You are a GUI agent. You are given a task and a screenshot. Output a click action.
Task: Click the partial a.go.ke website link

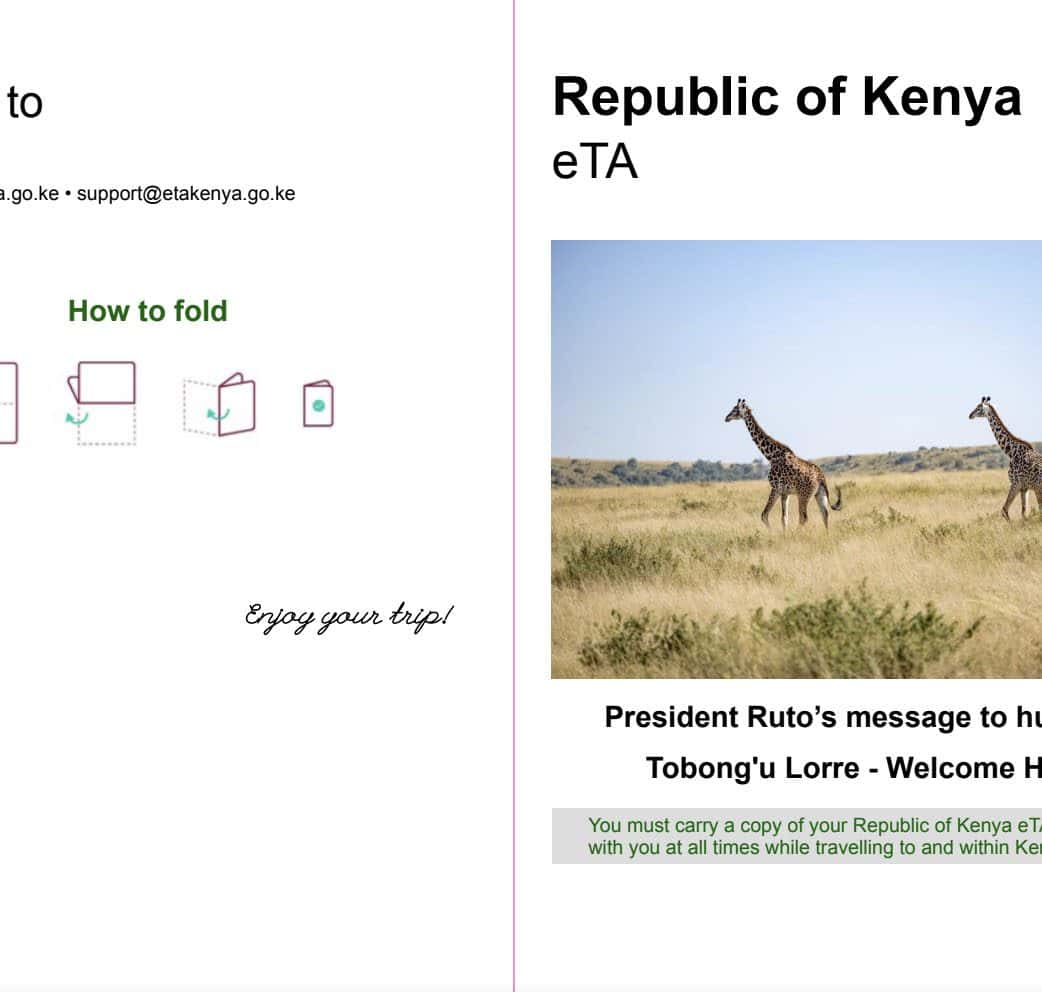coord(28,194)
